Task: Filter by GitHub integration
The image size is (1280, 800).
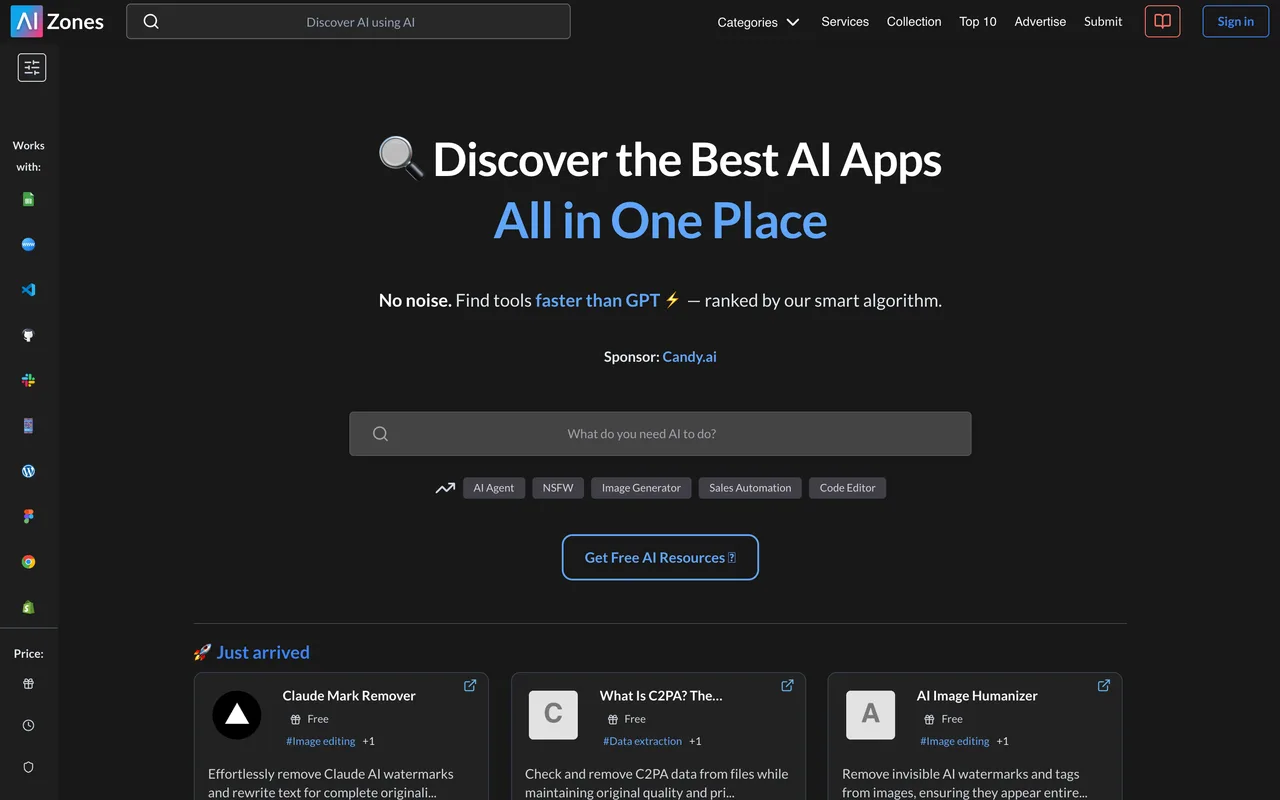Action: [28, 335]
